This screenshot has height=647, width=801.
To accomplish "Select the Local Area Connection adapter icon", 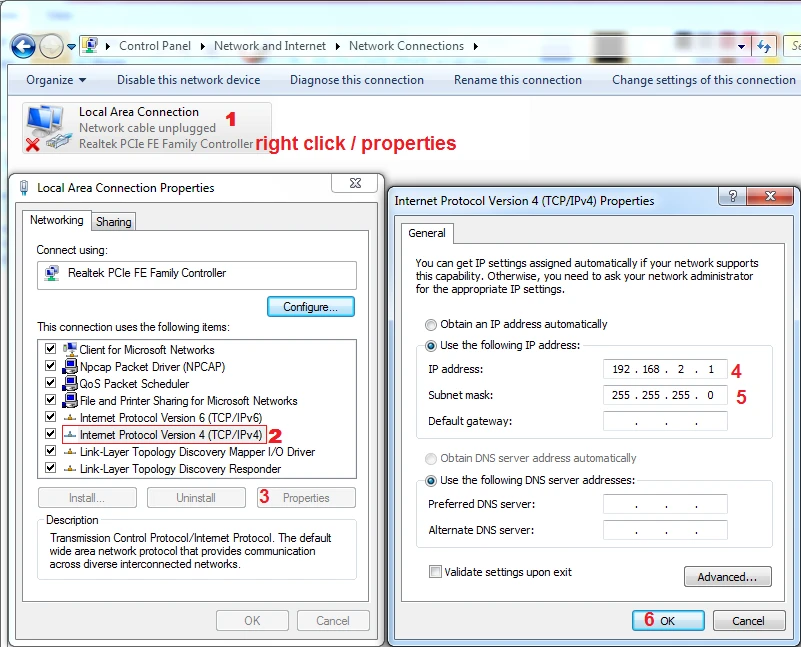I will point(46,128).
